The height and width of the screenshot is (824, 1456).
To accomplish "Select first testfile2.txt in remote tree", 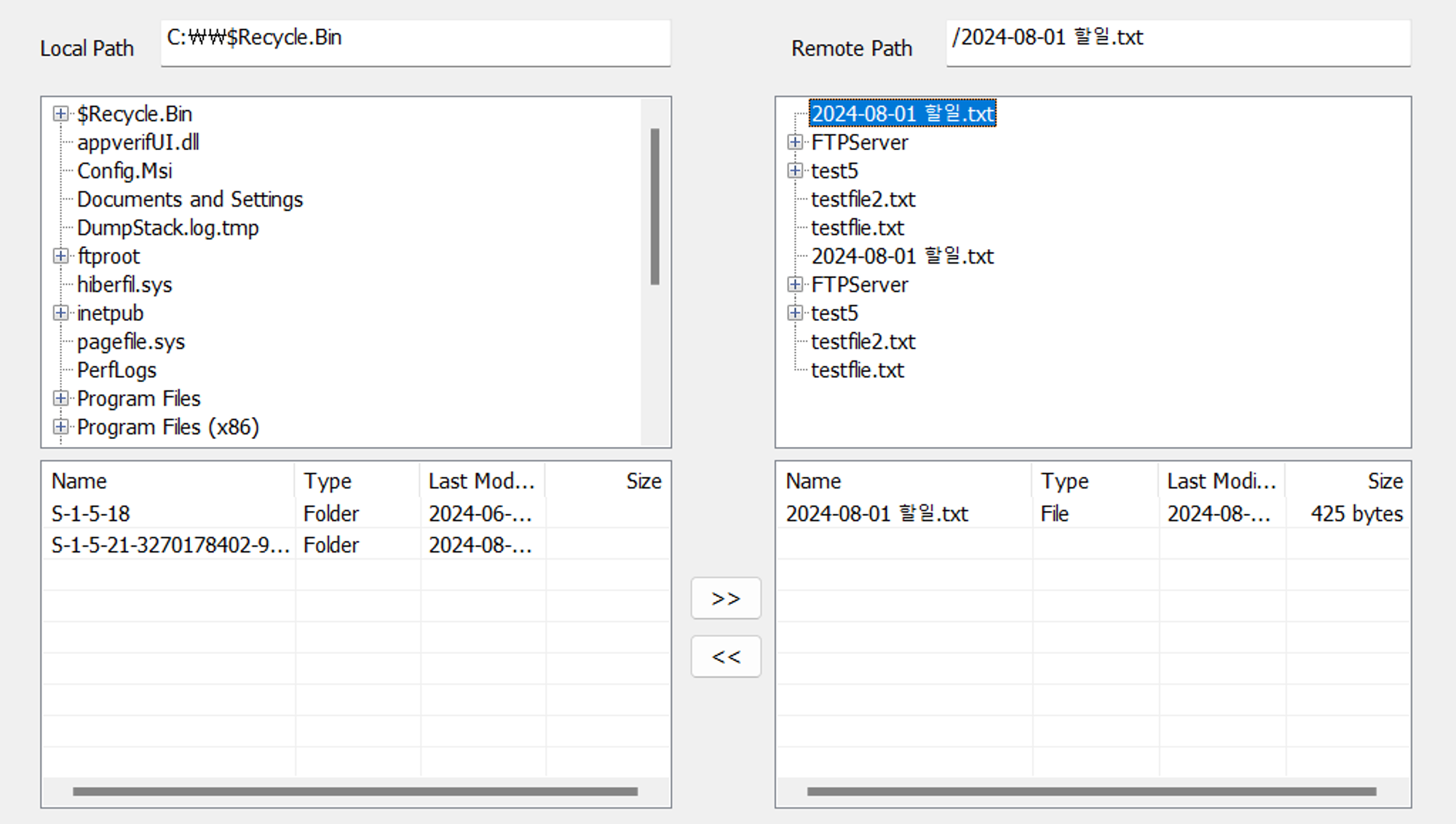I will pos(863,199).
